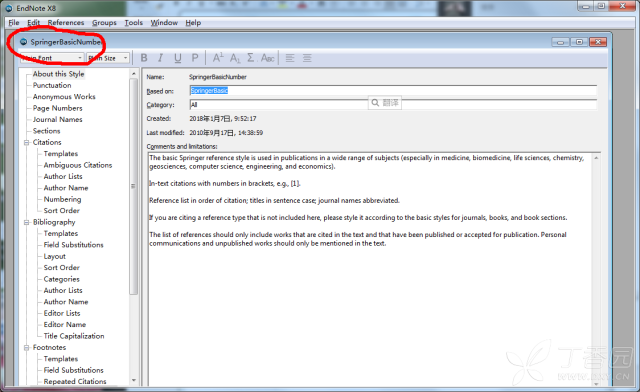This screenshot has width=640, height=392.
Task: Select About this Style in tree
Action: (x=58, y=74)
